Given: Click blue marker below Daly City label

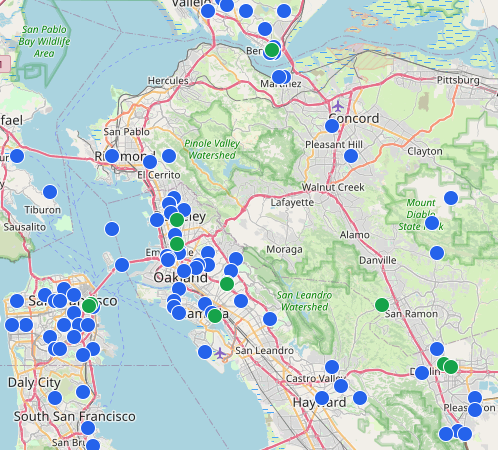Looking at the screenshot, I should click(55, 398).
